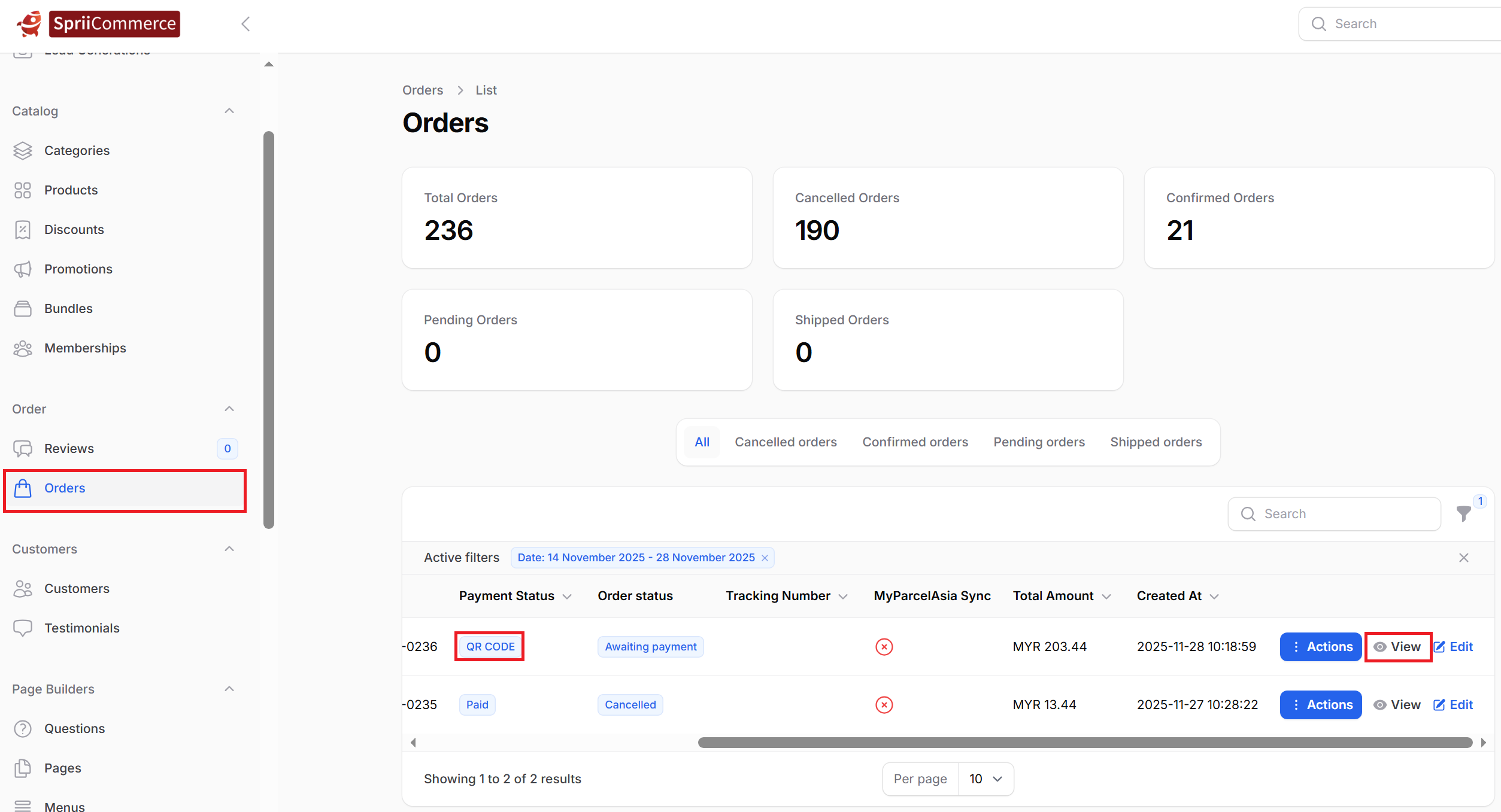Click the Memberships people icon

pos(23,348)
